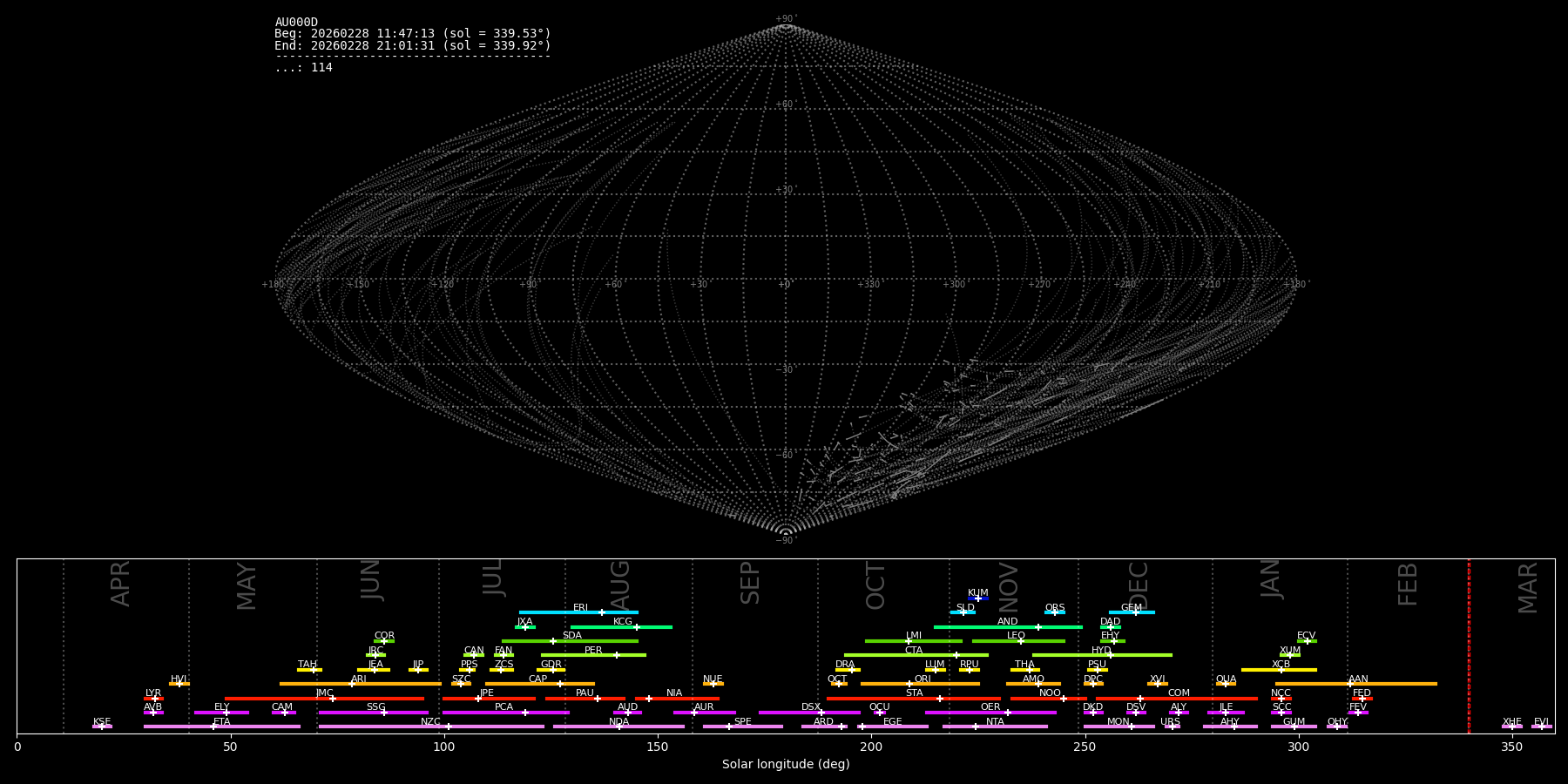Select the End: 20260228 21:01:31 line
The height and width of the screenshot is (784, 1568).
[x=413, y=45]
